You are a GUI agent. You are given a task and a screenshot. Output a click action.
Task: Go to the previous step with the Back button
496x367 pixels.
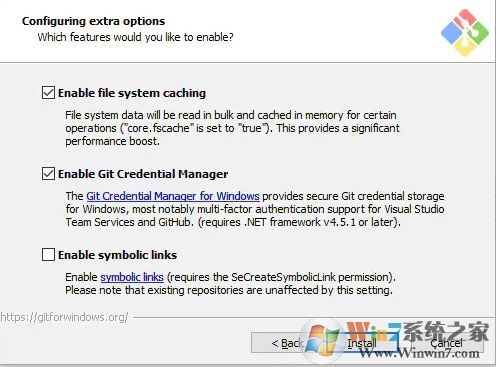coord(287,343)
